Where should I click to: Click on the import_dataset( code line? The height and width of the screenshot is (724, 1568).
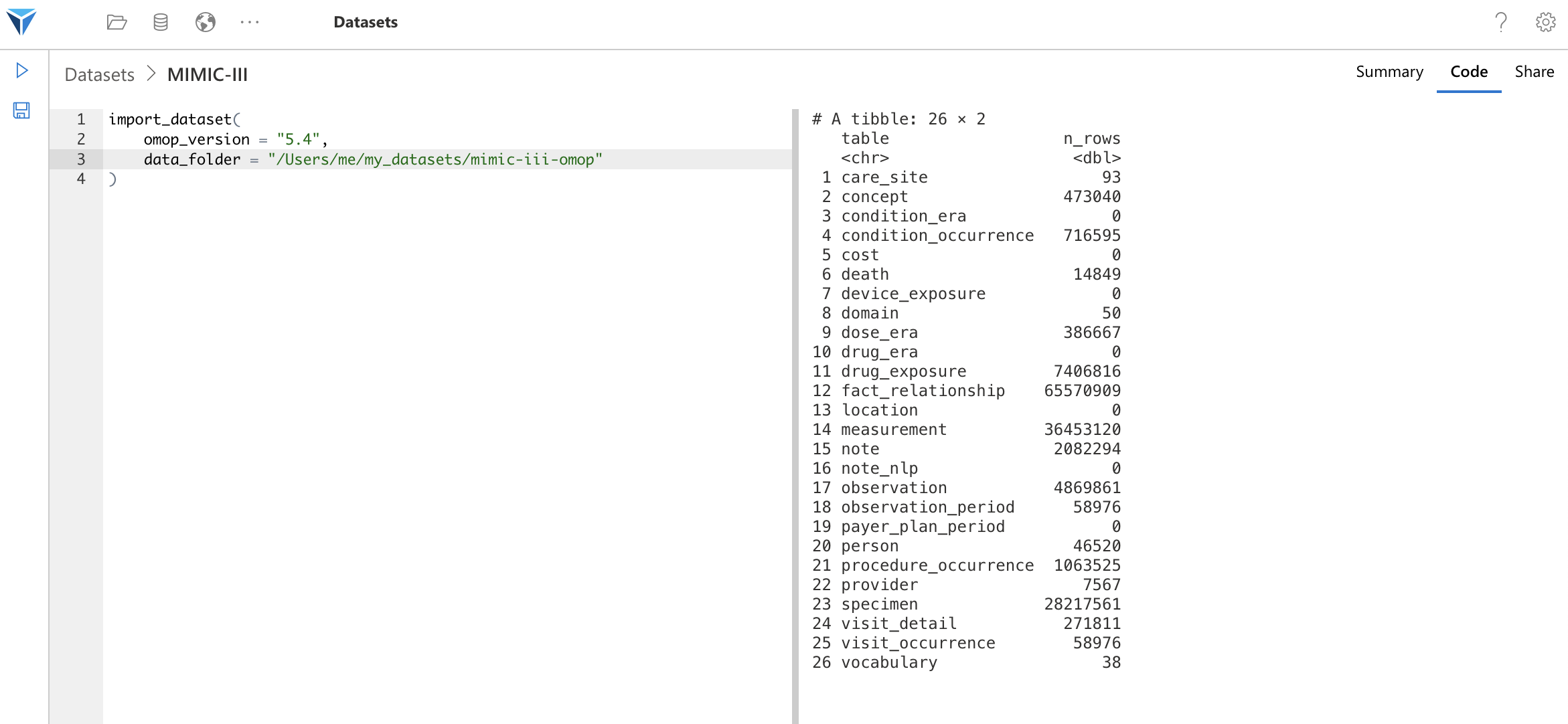(175, 119)
